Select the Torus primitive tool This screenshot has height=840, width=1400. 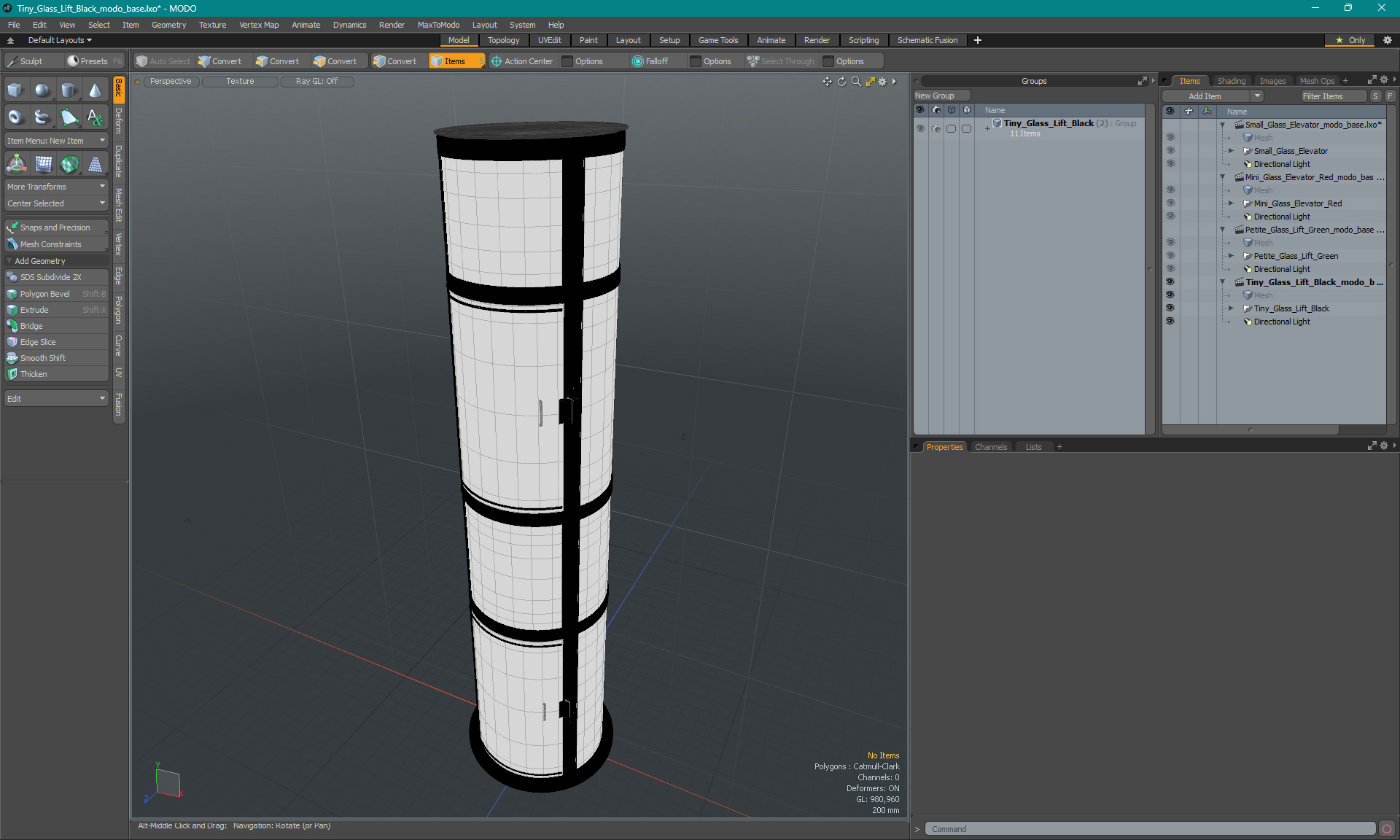(x=15, y=117)
